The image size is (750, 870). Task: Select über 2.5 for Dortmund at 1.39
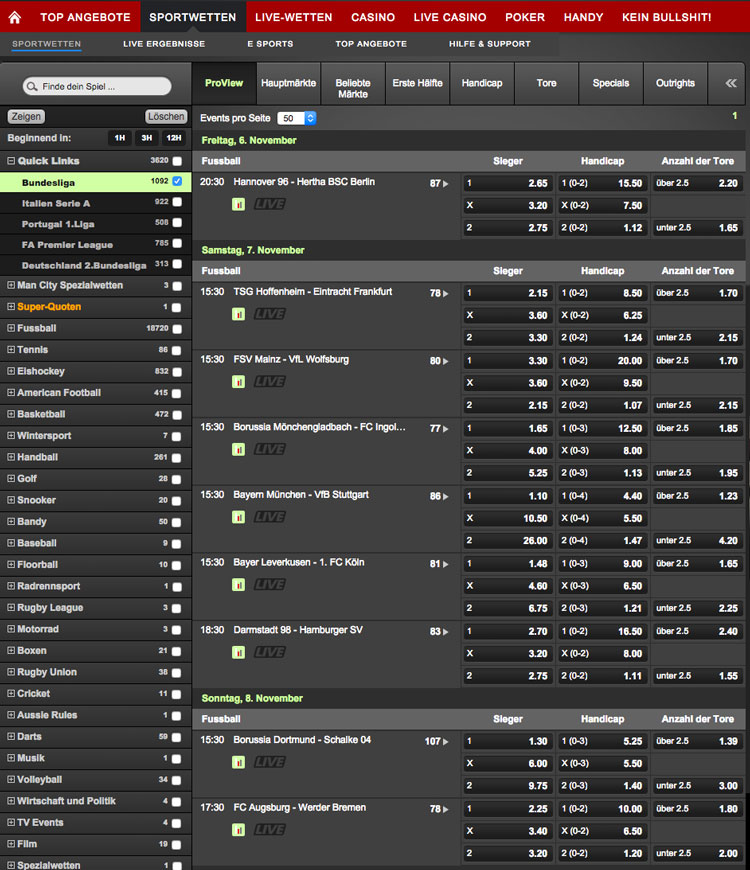697,741
